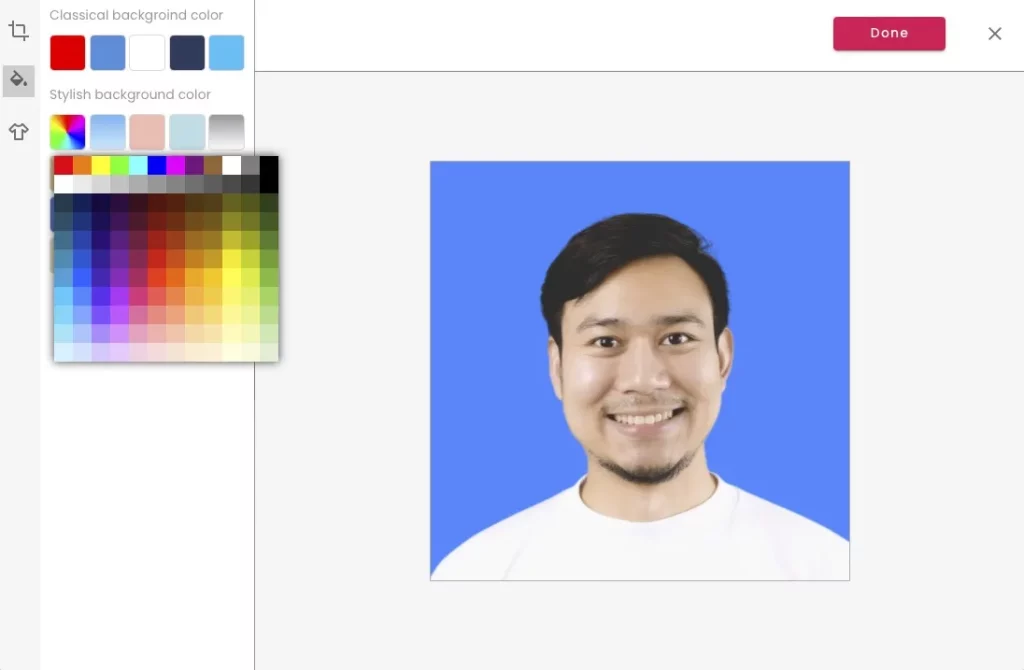
Task: Click the "Classical background color" label
Action: 136,15
